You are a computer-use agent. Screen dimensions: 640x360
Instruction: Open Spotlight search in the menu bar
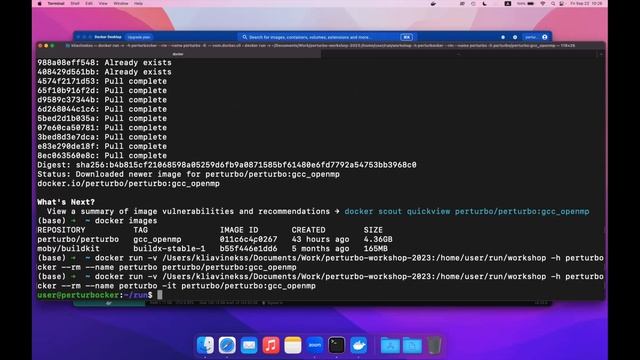pos(553,3)
